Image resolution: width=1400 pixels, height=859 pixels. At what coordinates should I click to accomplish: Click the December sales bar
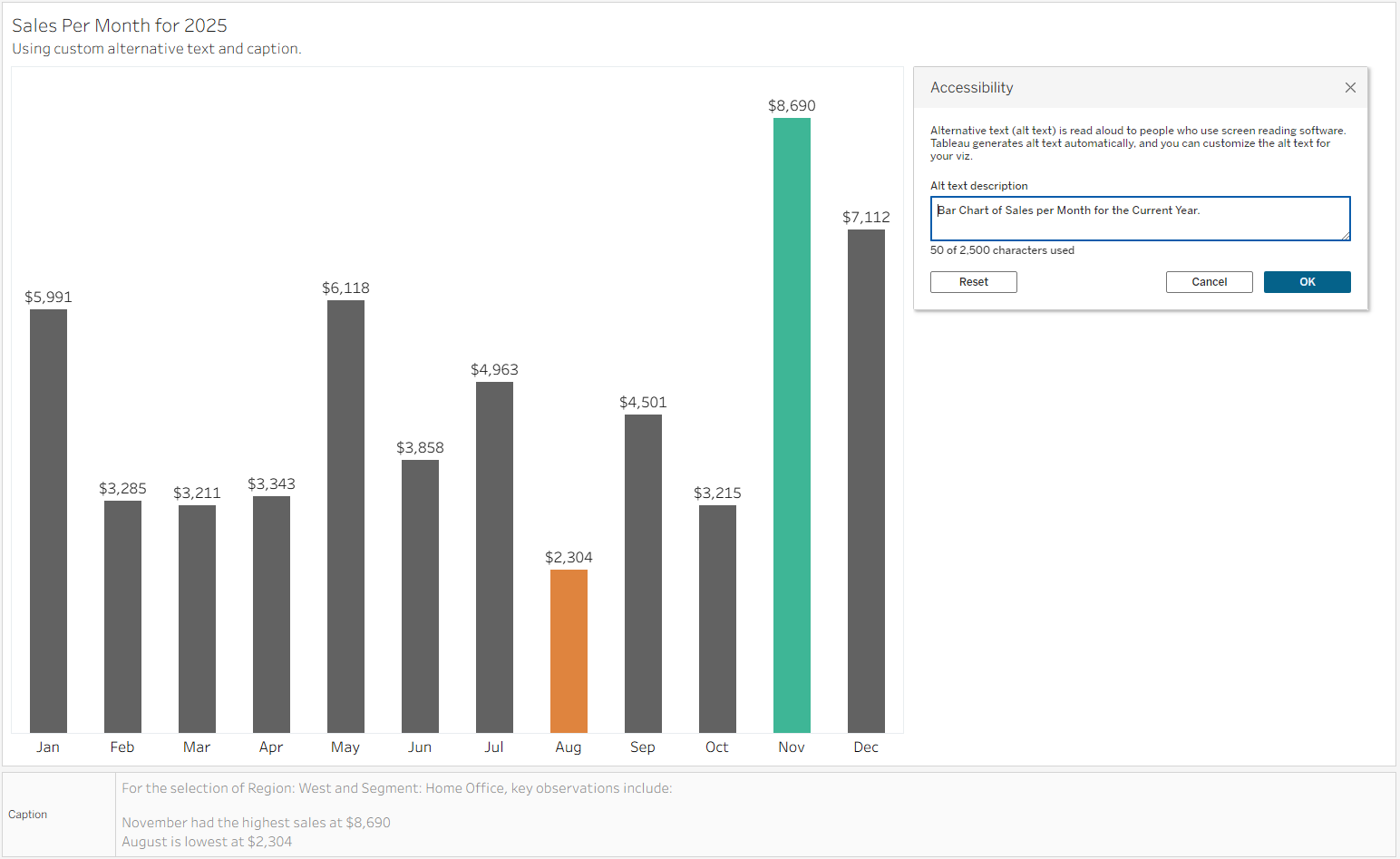pos(866,481)
